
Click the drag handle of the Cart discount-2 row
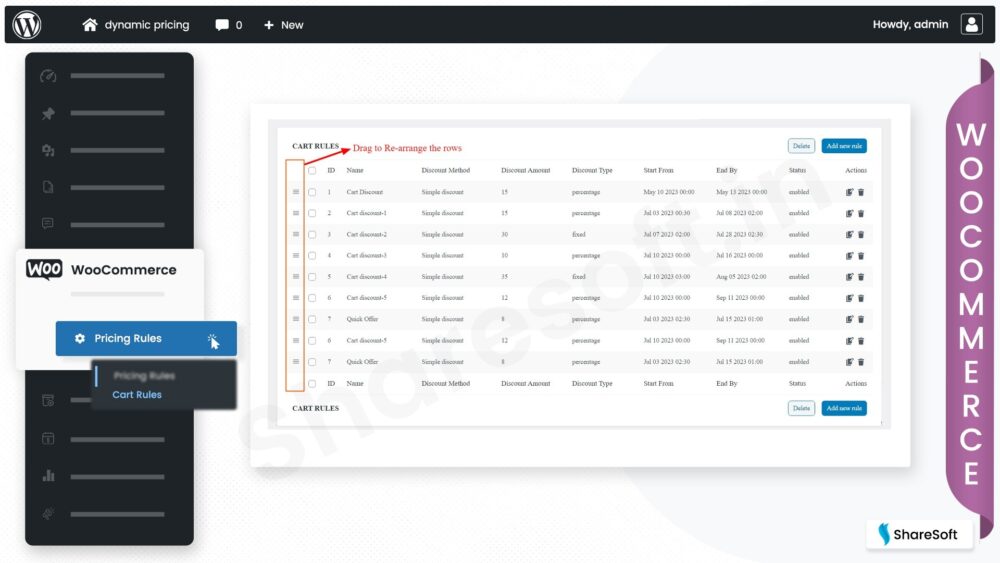coord(296,234)
